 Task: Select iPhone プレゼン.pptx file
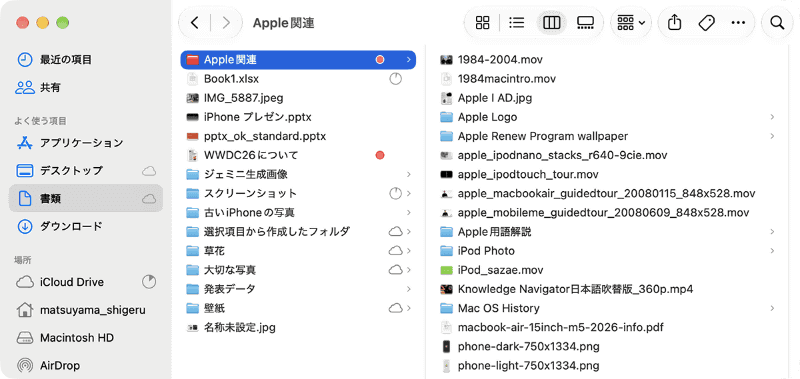[x=298, y=117]
